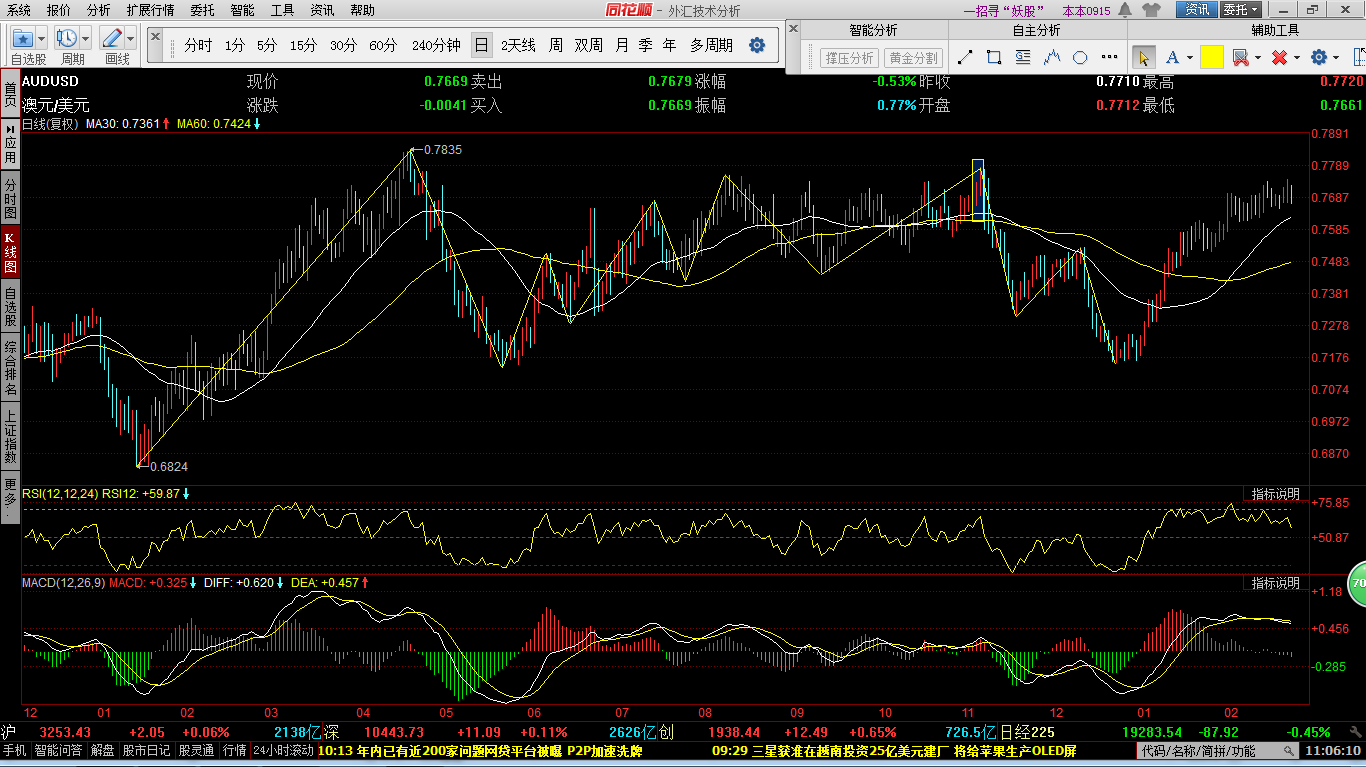Open the 委托 dropdown button
Image resolution: width=1366 pixels, height=767 pixels.
click(x=1241, y=10)
